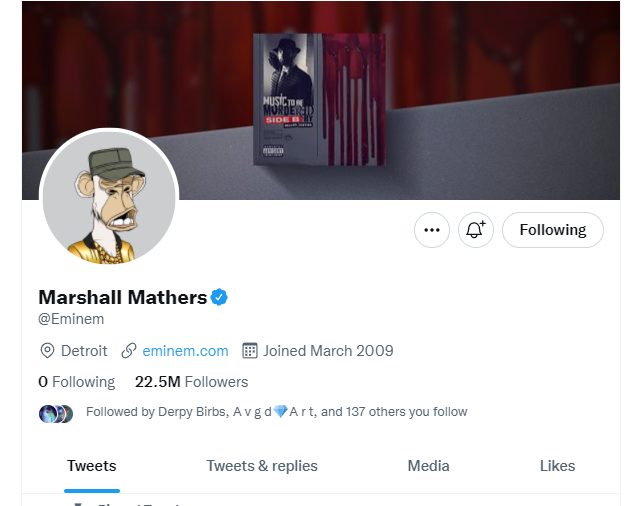Screen dimensions: 640x506
Task: Click the small mutual follower avatars
Action: pyautogui.click(x=56, y=413)
